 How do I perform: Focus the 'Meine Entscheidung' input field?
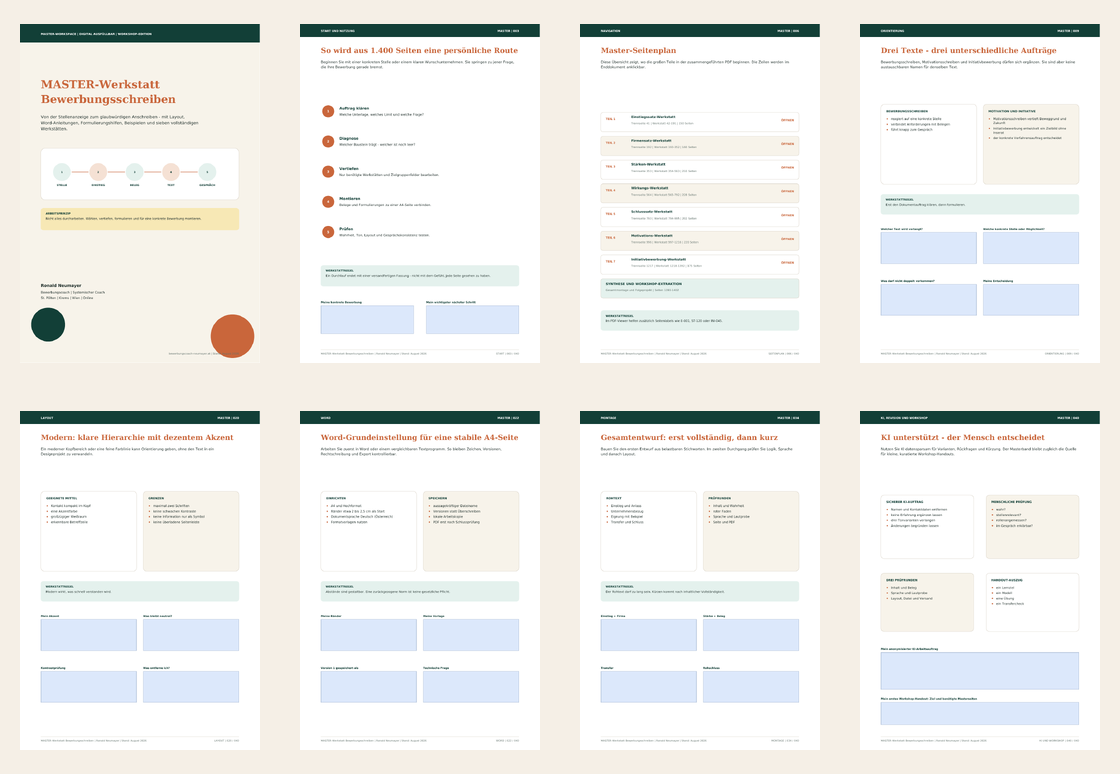[x=1031, y=300]
